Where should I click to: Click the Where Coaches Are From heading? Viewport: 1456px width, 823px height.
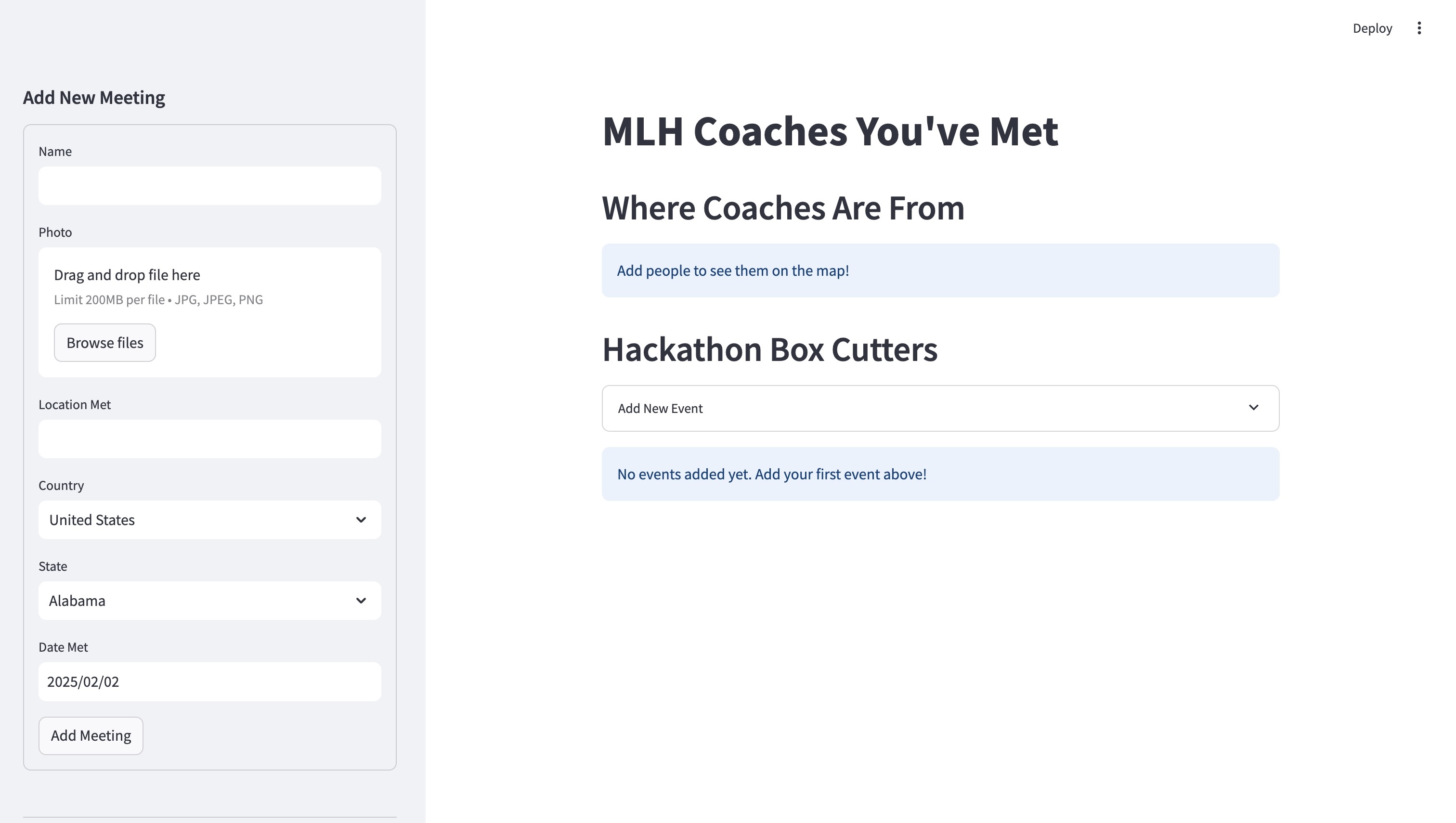(x=782, y=207)
